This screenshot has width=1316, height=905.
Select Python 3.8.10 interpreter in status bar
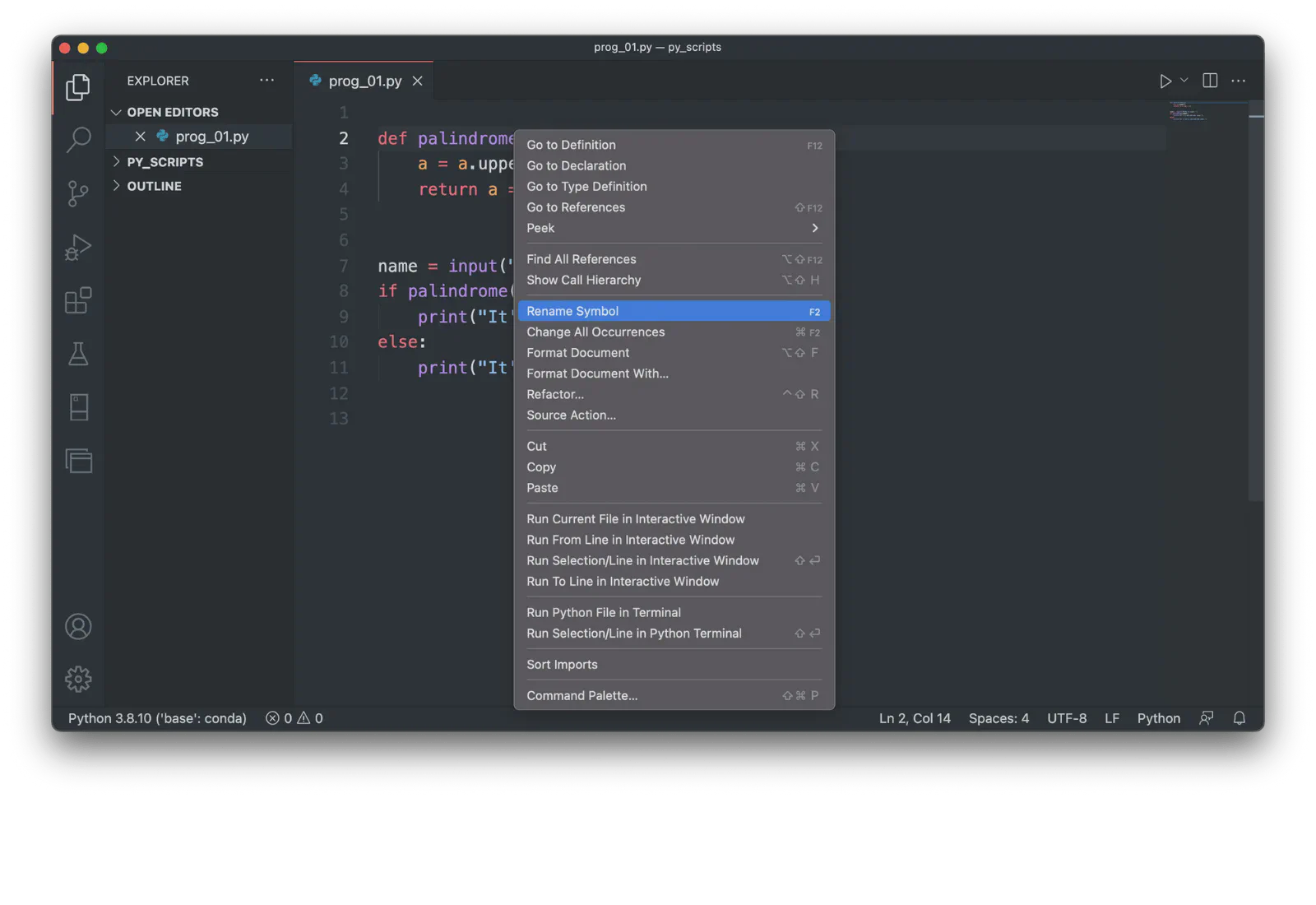point(157,718)
